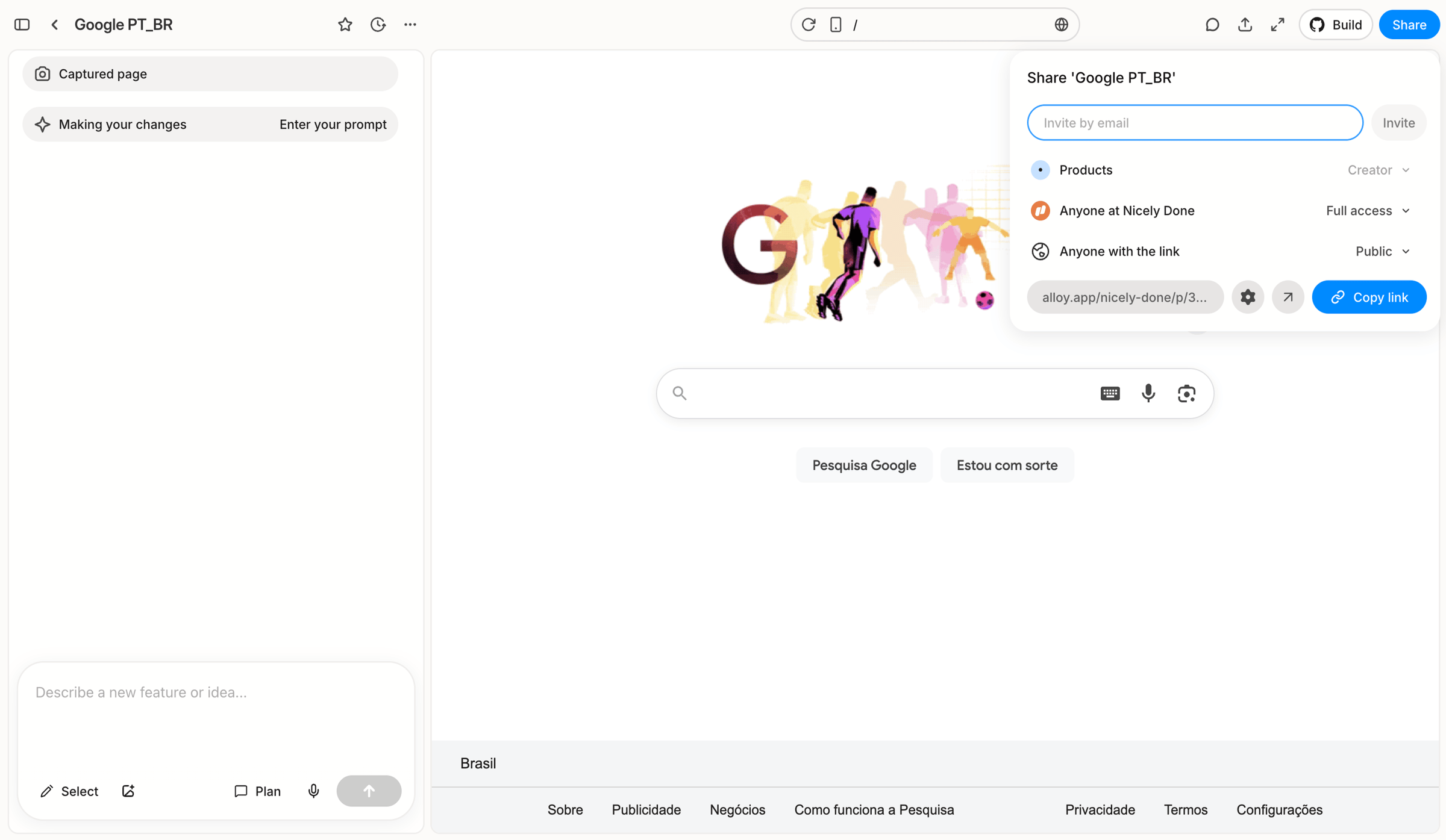Open the Configurações footer link

pyautogui.click(x=1280, y=809)
